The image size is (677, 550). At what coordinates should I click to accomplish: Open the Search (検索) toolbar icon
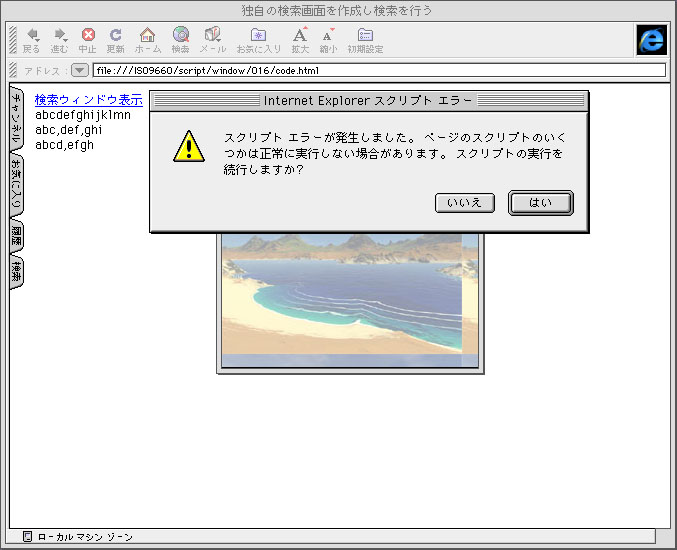(180, 41)
